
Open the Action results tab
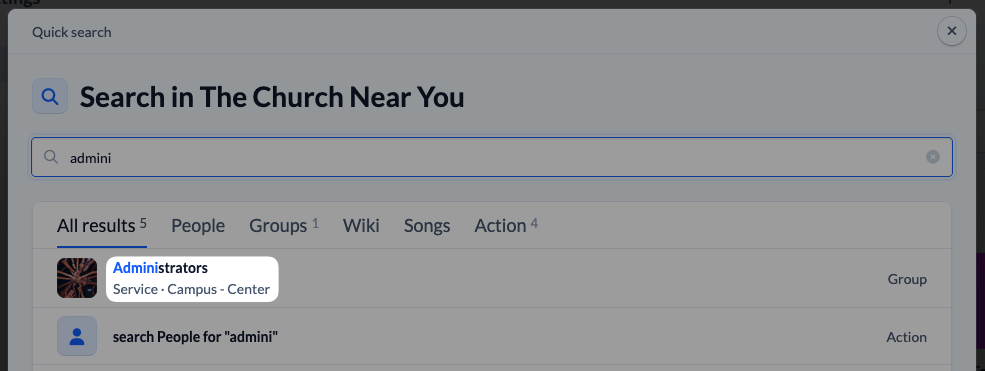506,225
